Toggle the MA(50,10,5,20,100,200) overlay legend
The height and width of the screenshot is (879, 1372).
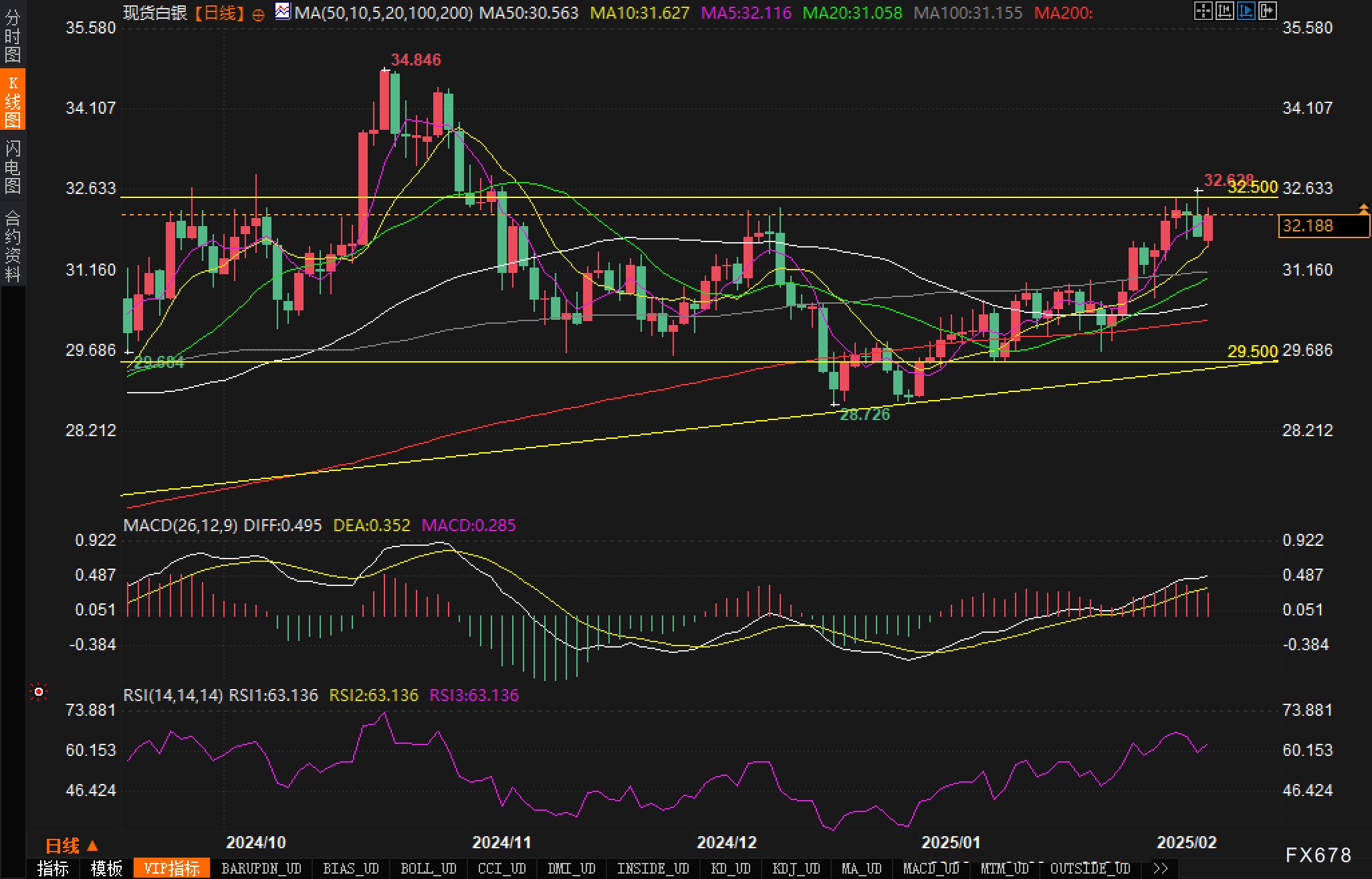coord(384,12)
